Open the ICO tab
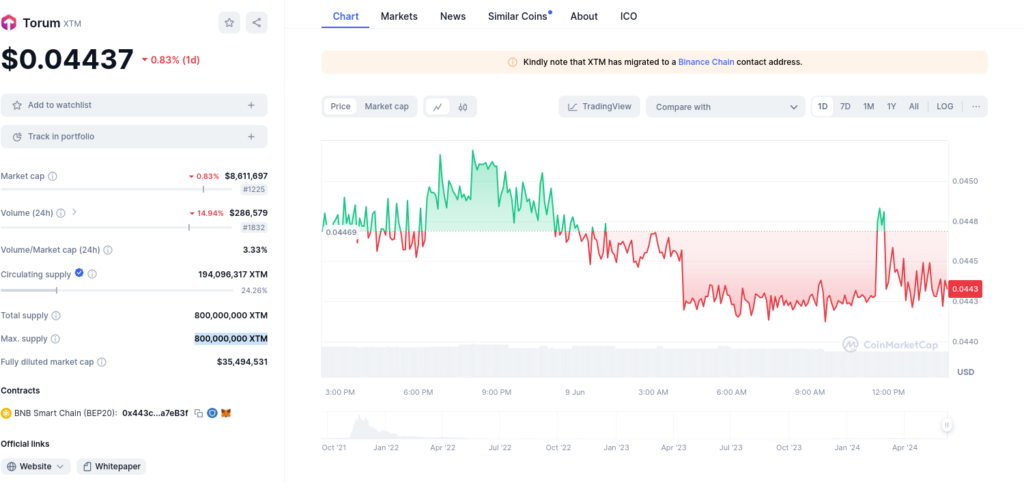The height and width of the screenshot is (483, 1024). coord(629,16)
